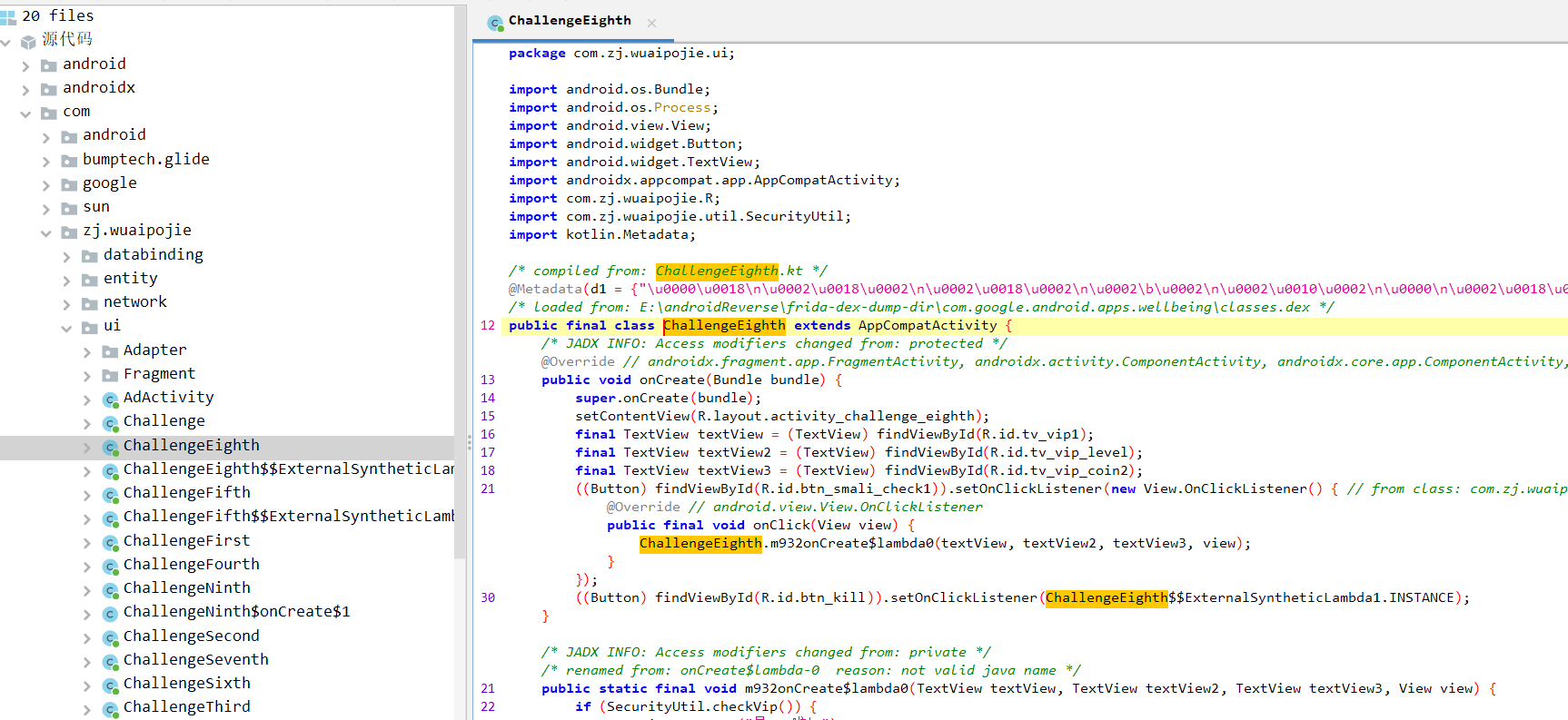Click the ChallengeFifth class icon
Image resolution: width=1568 pixels, height=720 pixels.
(x=110, y=495)
